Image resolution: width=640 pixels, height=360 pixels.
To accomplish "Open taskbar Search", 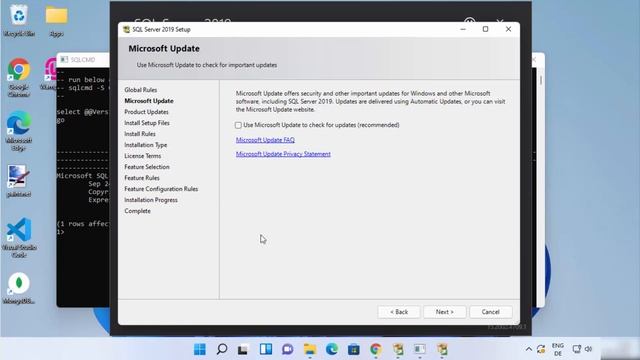I will pyautogui.click(x=222, y=349).
